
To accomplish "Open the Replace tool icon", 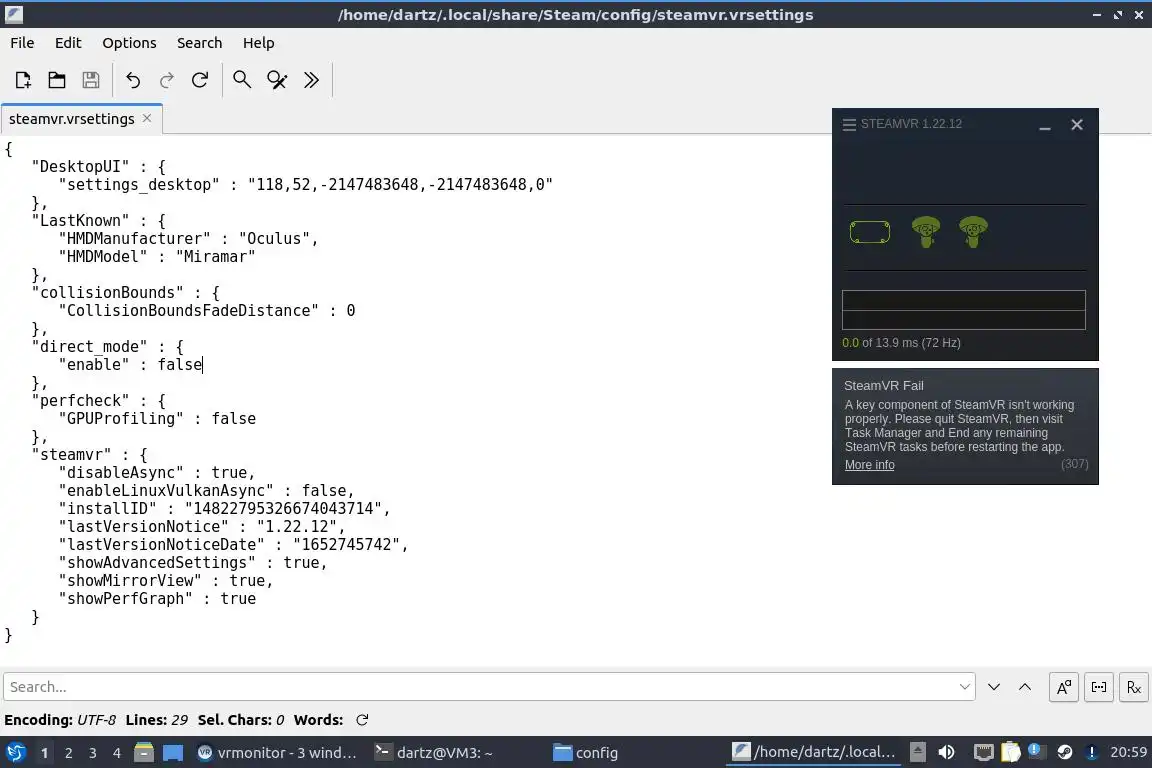I will pos(277,79).
